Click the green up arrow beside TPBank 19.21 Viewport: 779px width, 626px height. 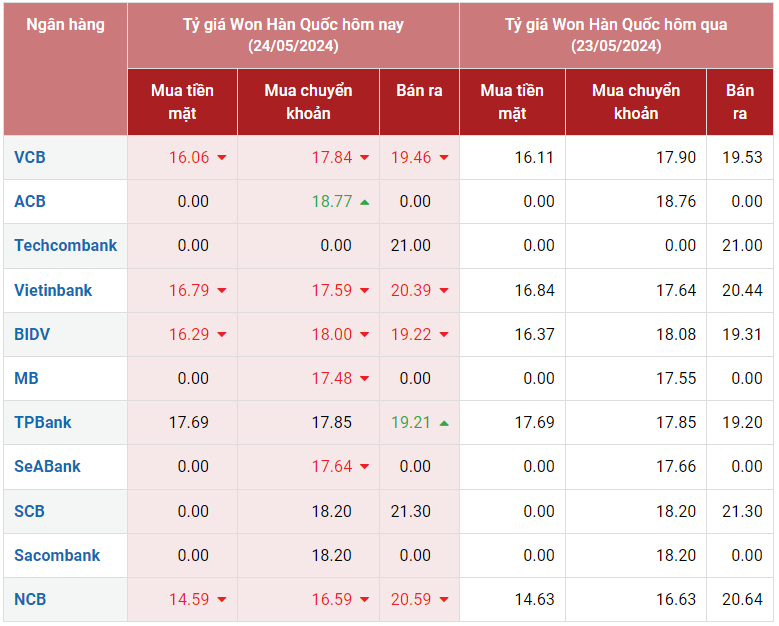[444, 423]
